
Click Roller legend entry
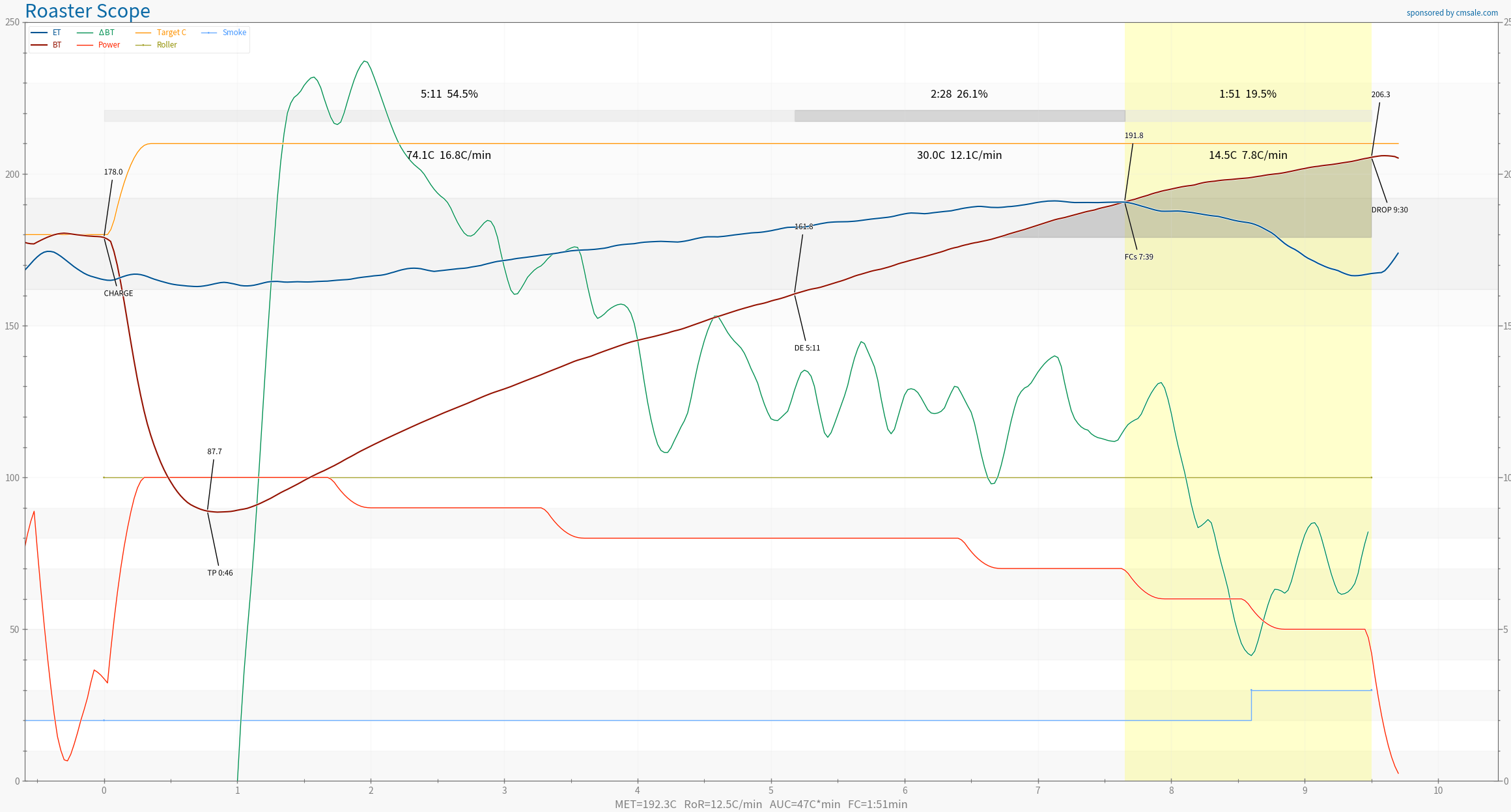(167, 45)
